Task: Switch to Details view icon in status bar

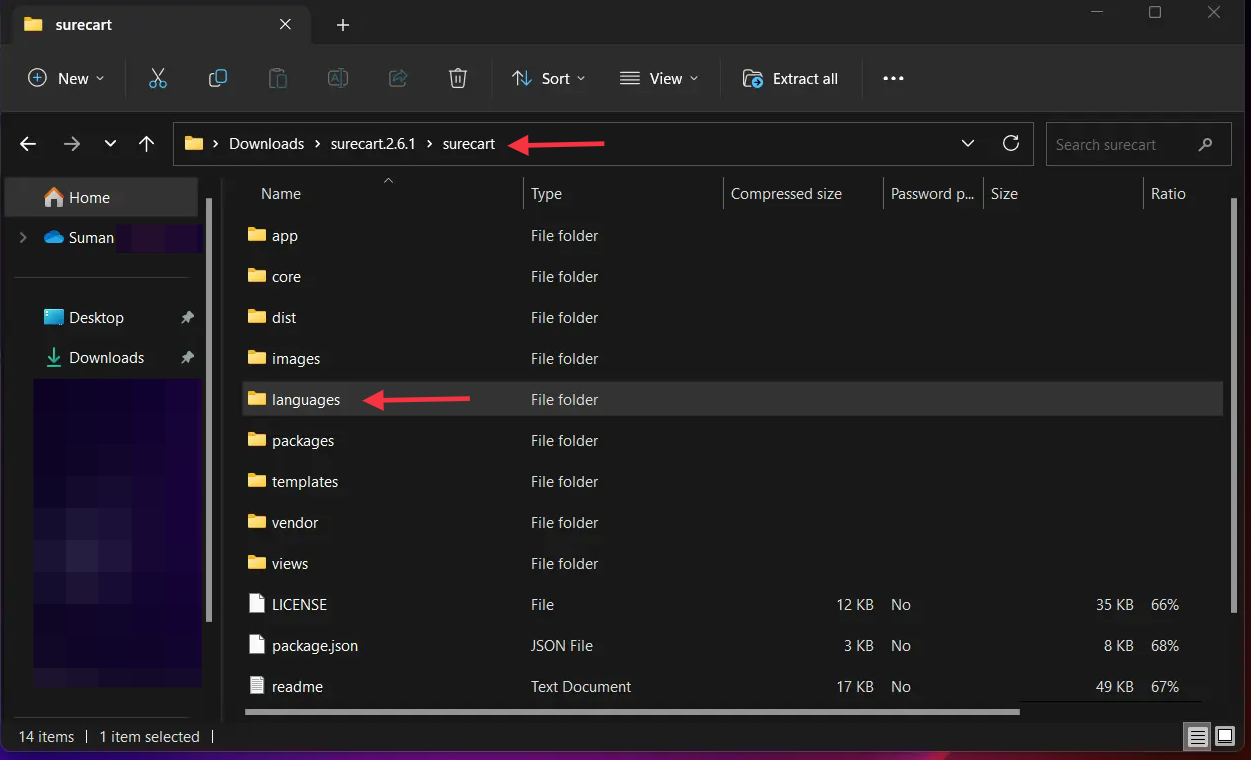Action: (x=1197, y=737)
